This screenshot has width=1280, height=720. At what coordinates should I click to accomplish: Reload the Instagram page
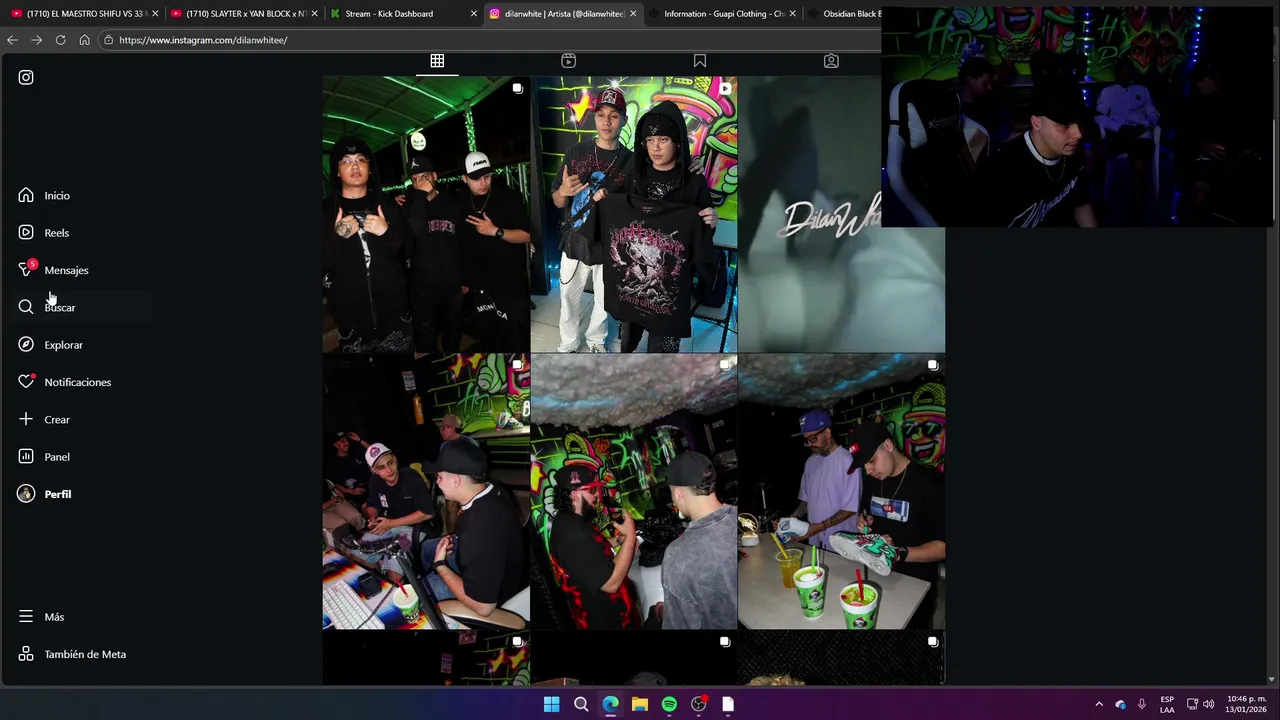pyautogui.click(x=60, y=40)
